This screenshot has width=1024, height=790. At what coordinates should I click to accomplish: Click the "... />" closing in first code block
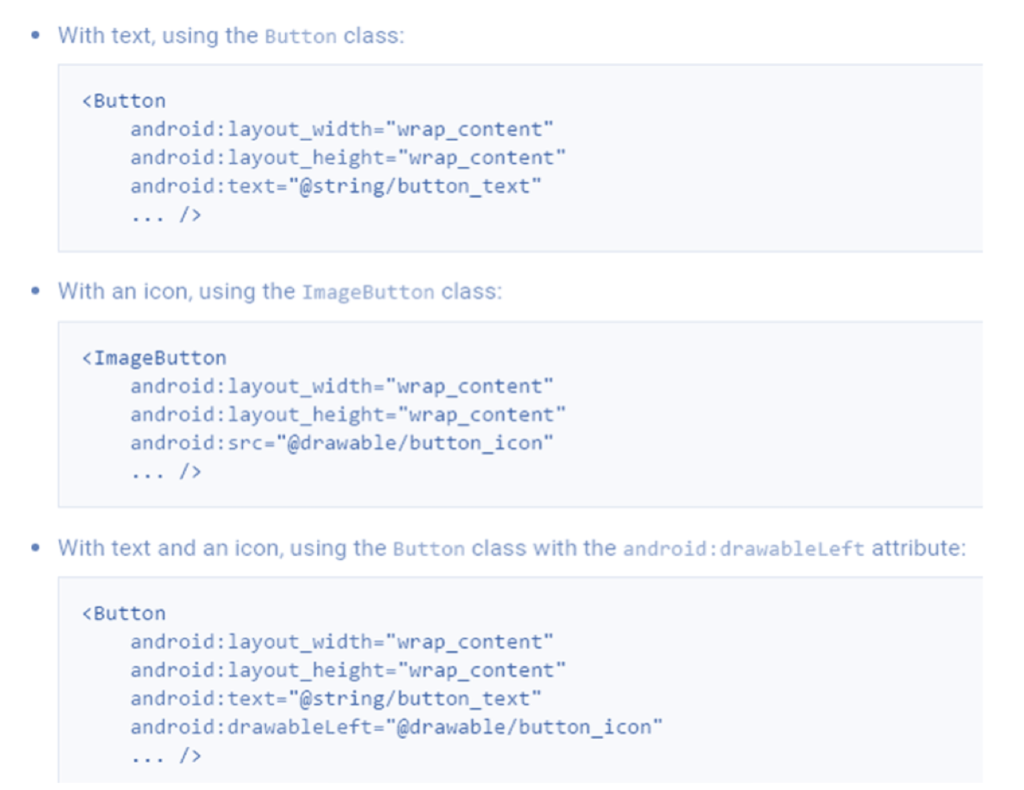pyautogui.click(x=166, y=215)
